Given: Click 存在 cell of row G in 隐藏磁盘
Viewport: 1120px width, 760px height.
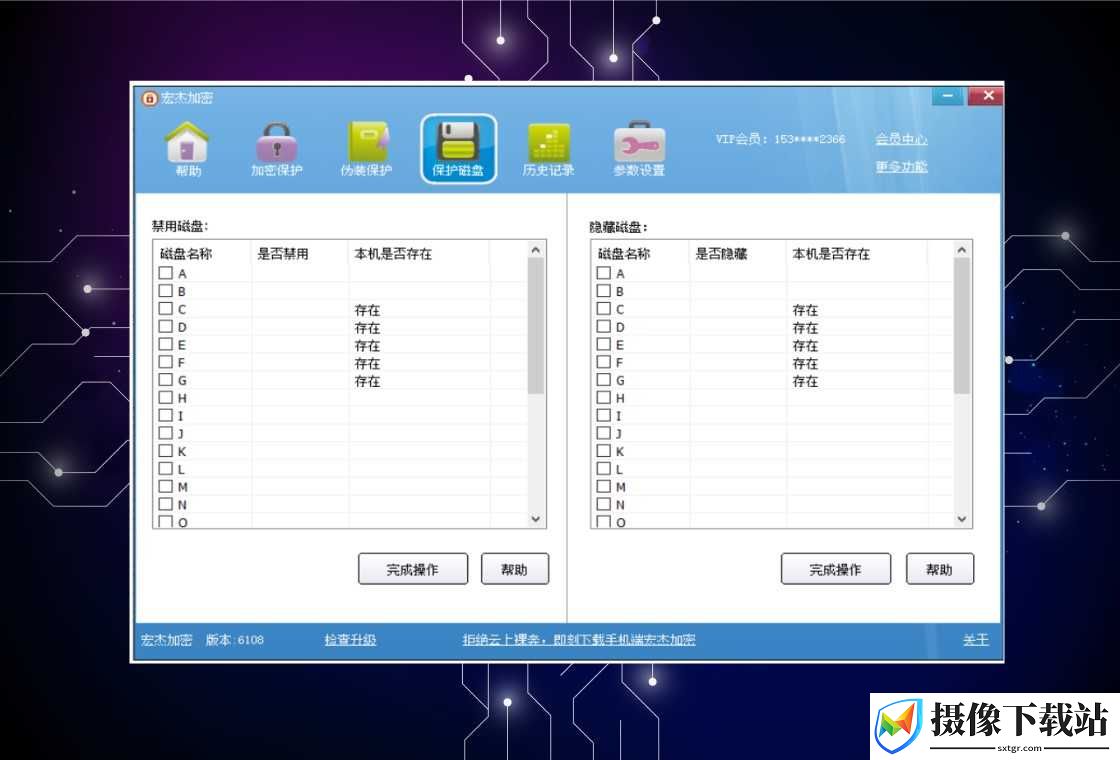Looking at the screenshot, I should [x=805, y=381].
